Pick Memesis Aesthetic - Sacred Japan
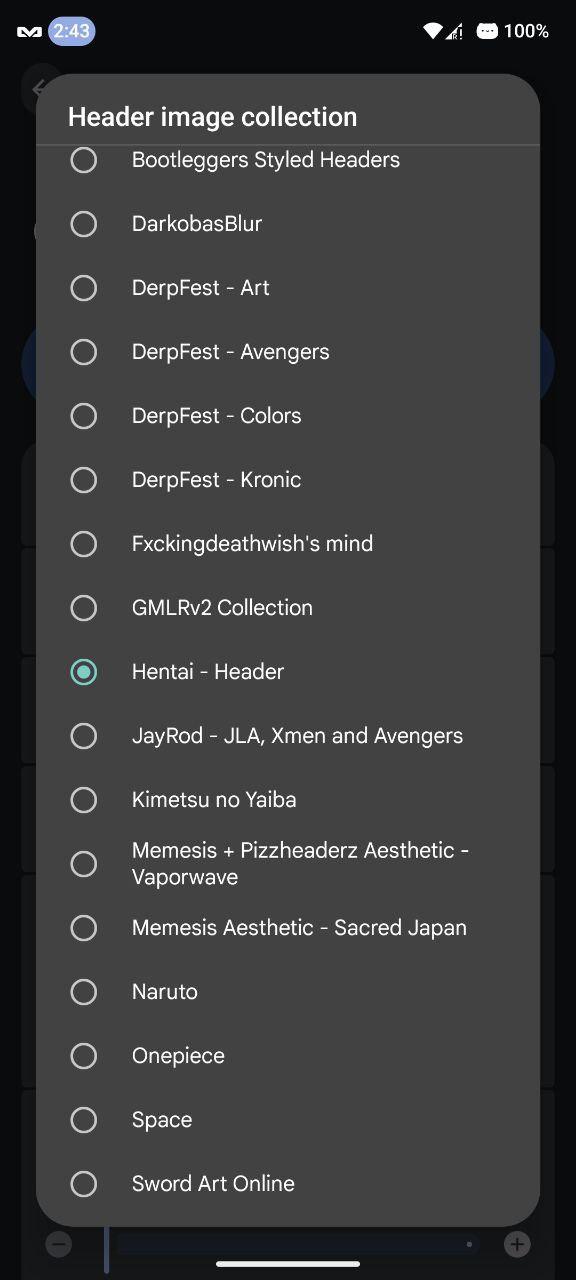This screenshot has width=576, height=1280. click(288, 928)
